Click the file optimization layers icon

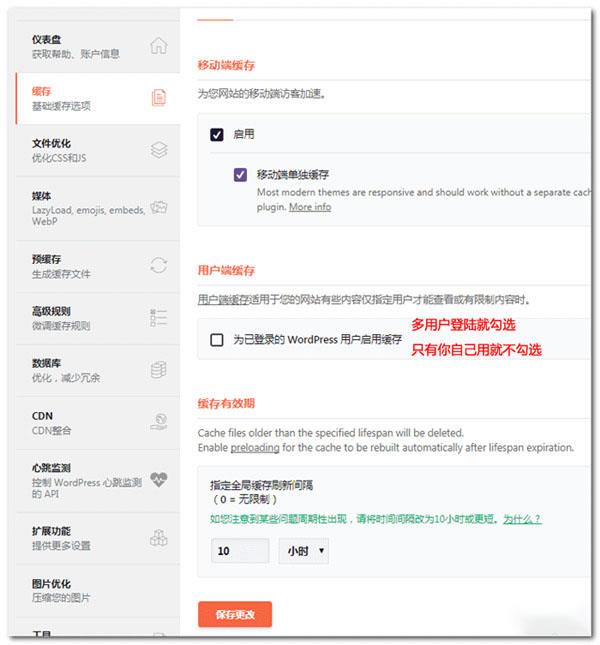(x=159, y=150)
